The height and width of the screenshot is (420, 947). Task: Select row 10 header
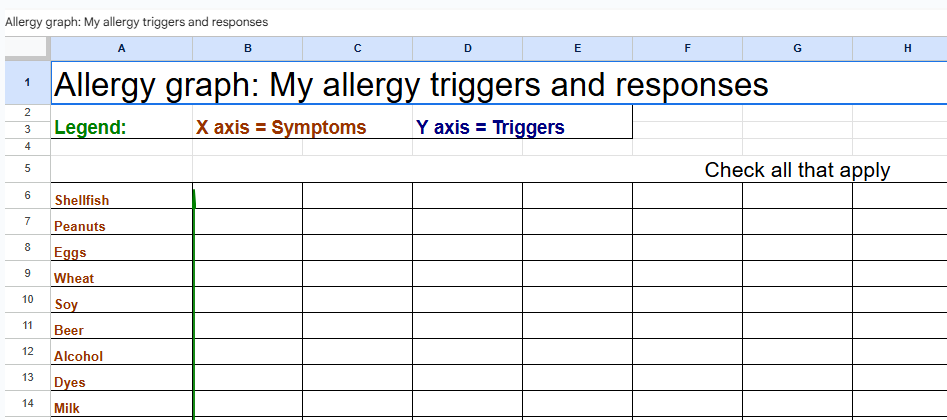(25, 299)
